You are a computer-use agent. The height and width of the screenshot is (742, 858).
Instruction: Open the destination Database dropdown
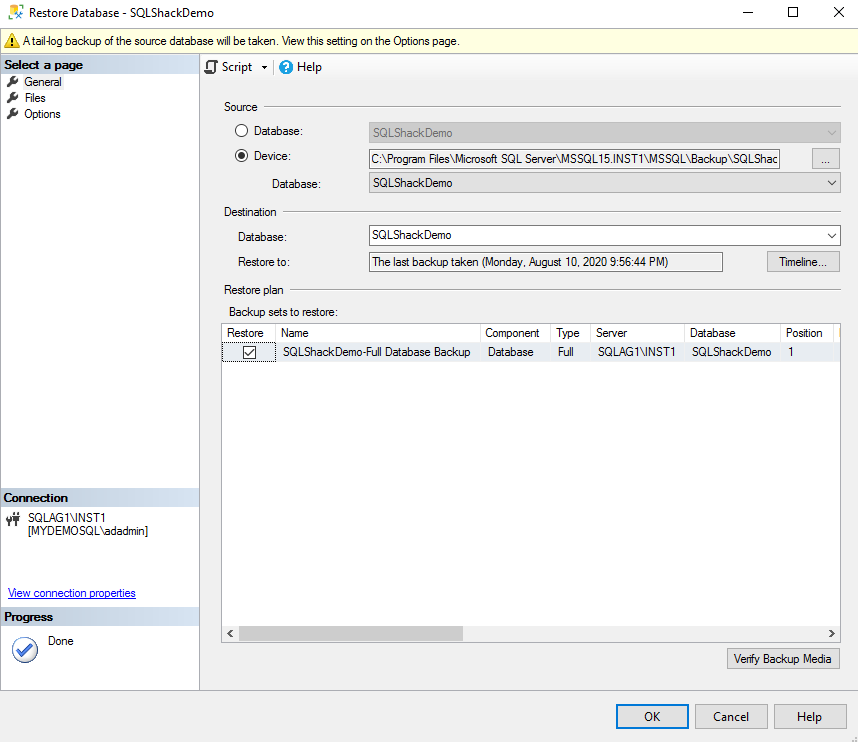click(x=830, y=236)
